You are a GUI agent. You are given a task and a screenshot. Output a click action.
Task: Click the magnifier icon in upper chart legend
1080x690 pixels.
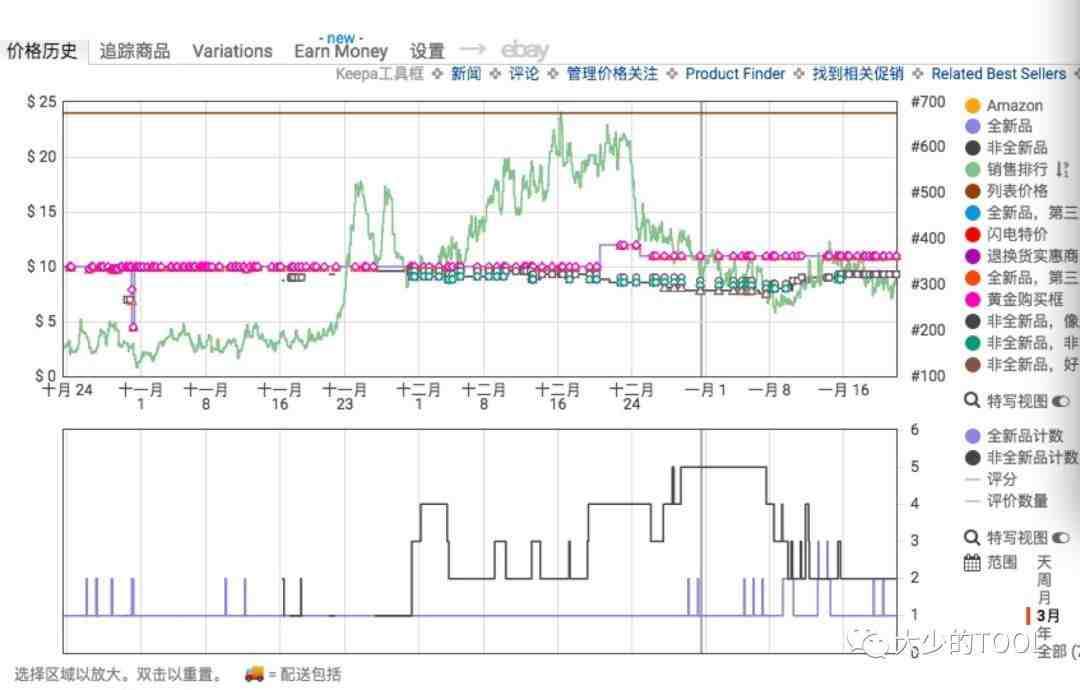click(971, 401)
